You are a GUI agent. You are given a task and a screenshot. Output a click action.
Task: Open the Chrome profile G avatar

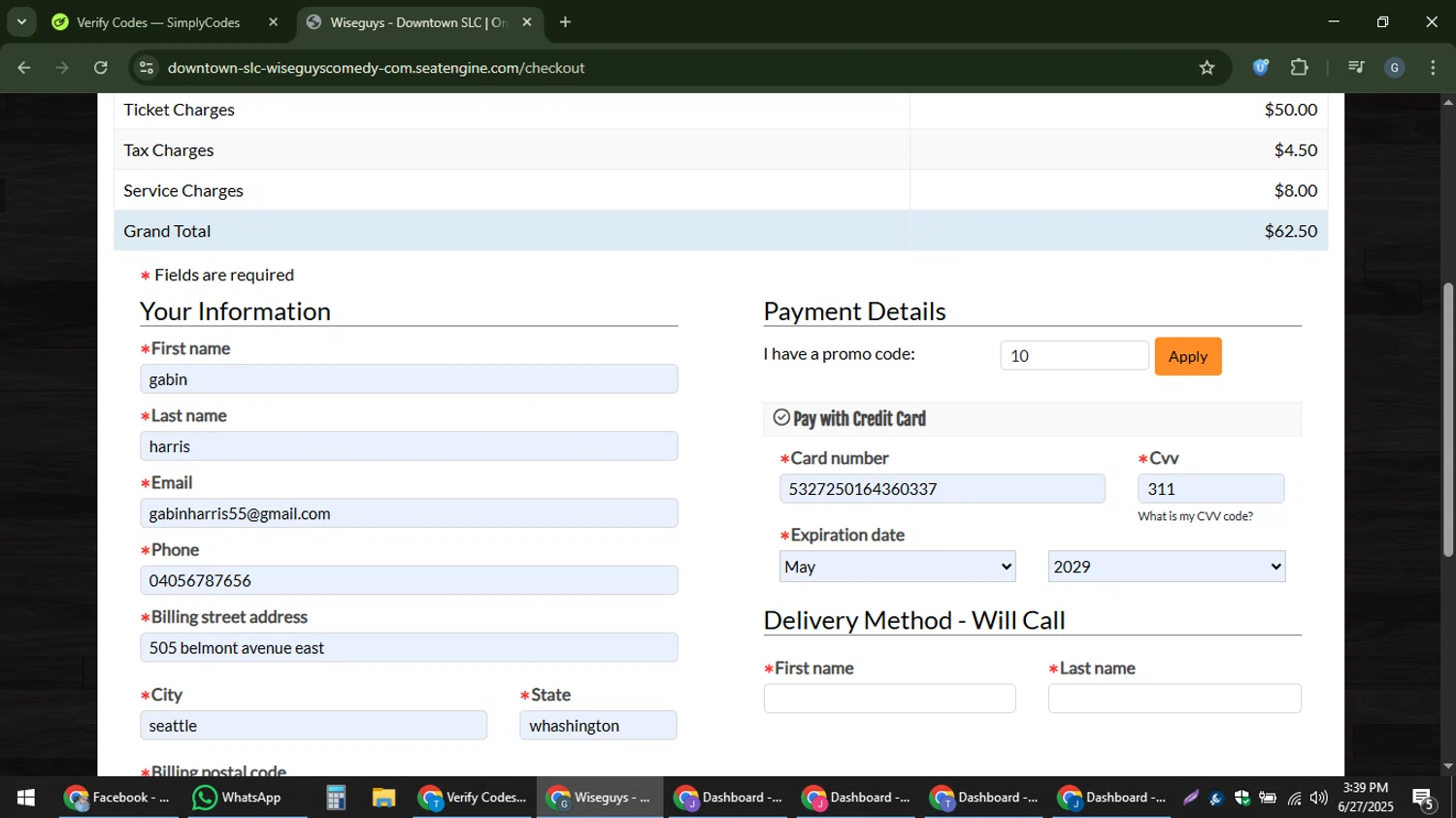pos(1395,68)
